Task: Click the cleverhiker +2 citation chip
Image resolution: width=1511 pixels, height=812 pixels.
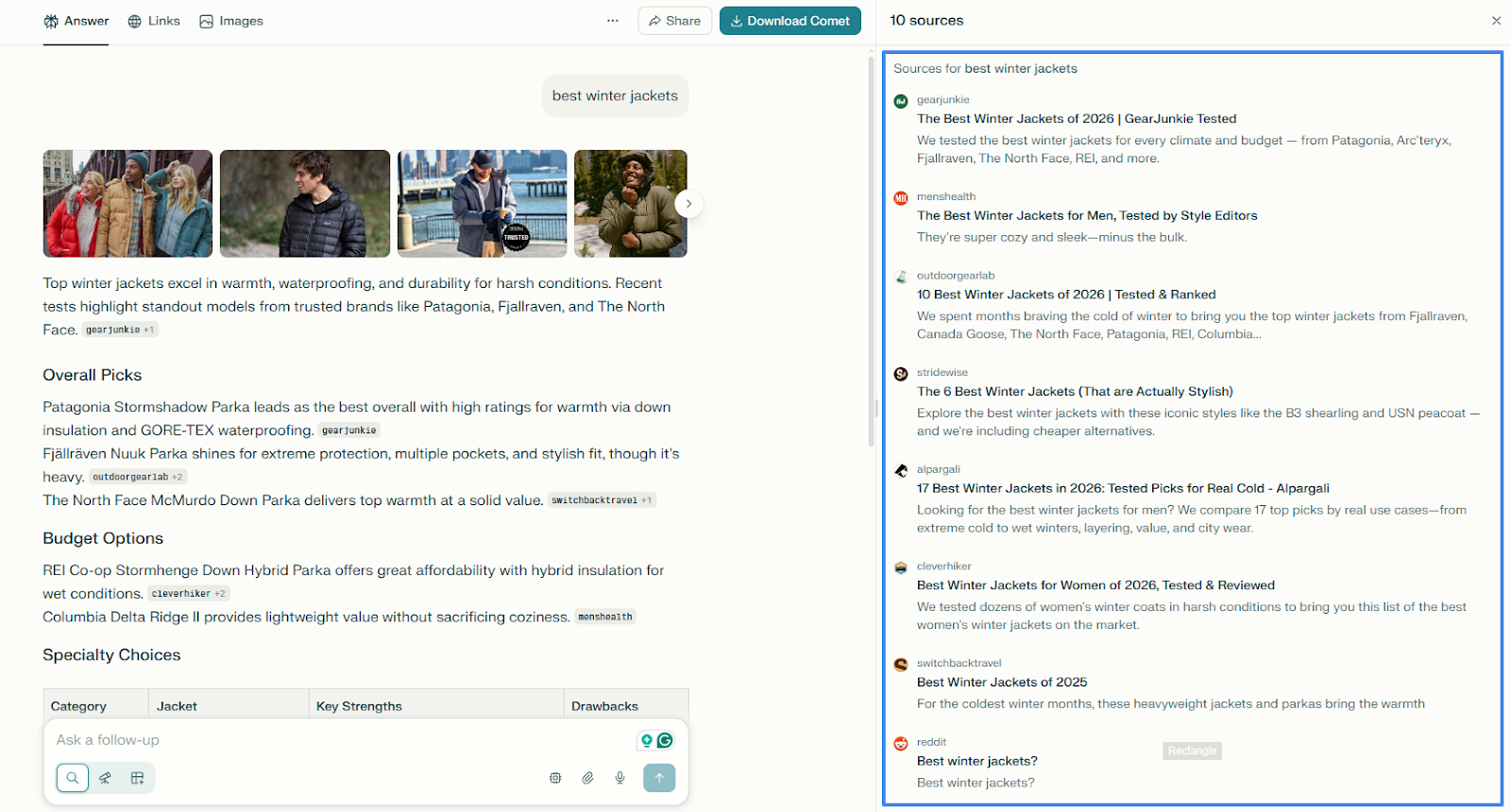Action: pos(188,594)
